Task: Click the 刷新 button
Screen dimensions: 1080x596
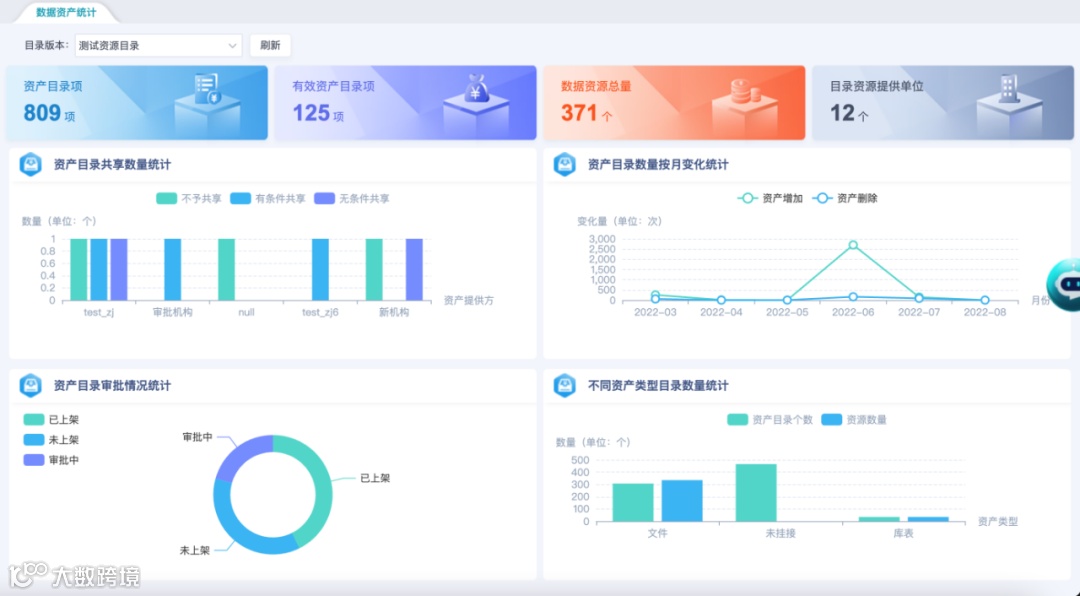Action: coord(270,45)
